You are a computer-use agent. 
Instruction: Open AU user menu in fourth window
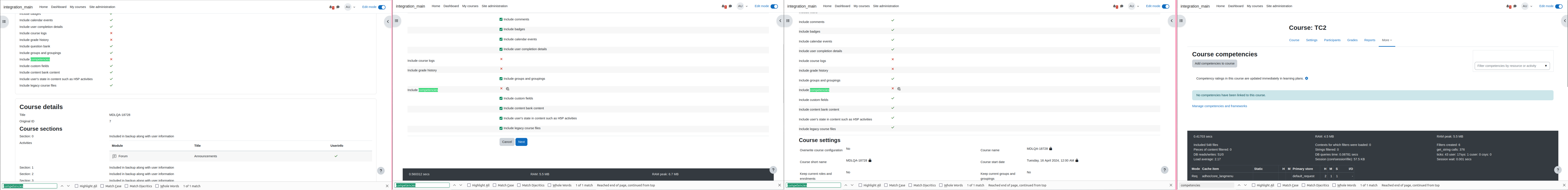click(x=1527, y=6)
